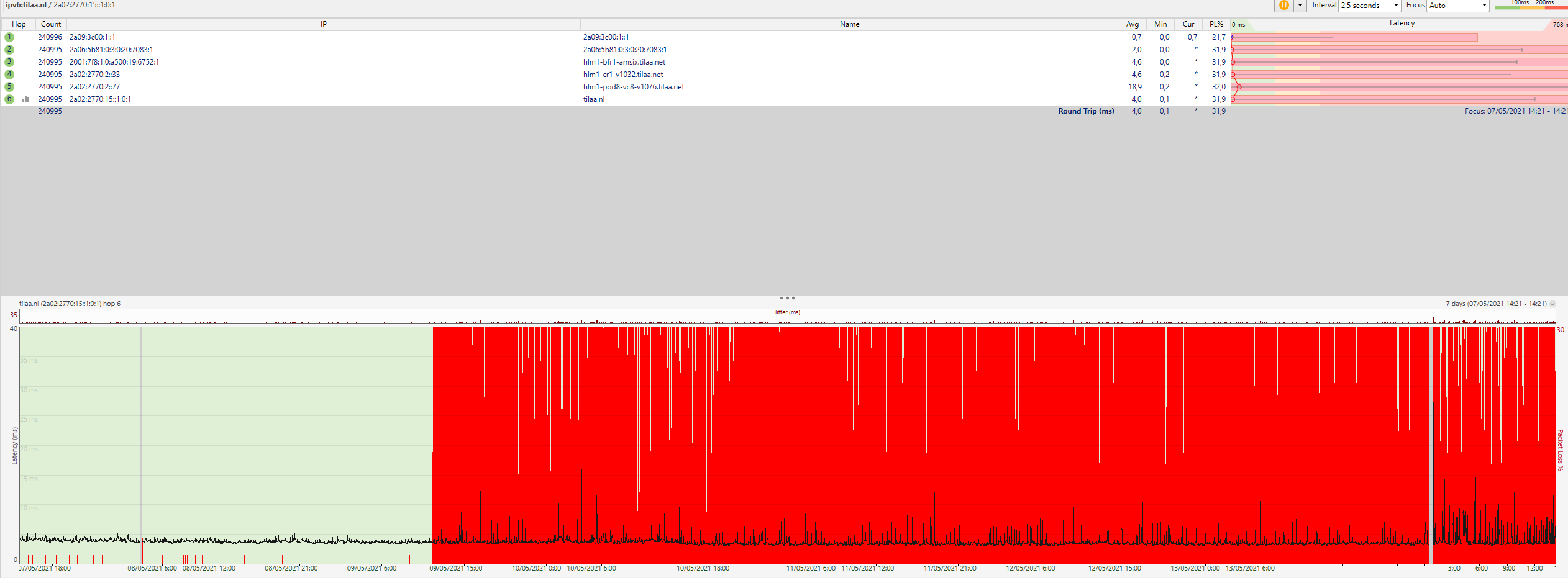Click hop 1 green circle indicator
Screen dimensions: 1568x578
pos(9,37)
